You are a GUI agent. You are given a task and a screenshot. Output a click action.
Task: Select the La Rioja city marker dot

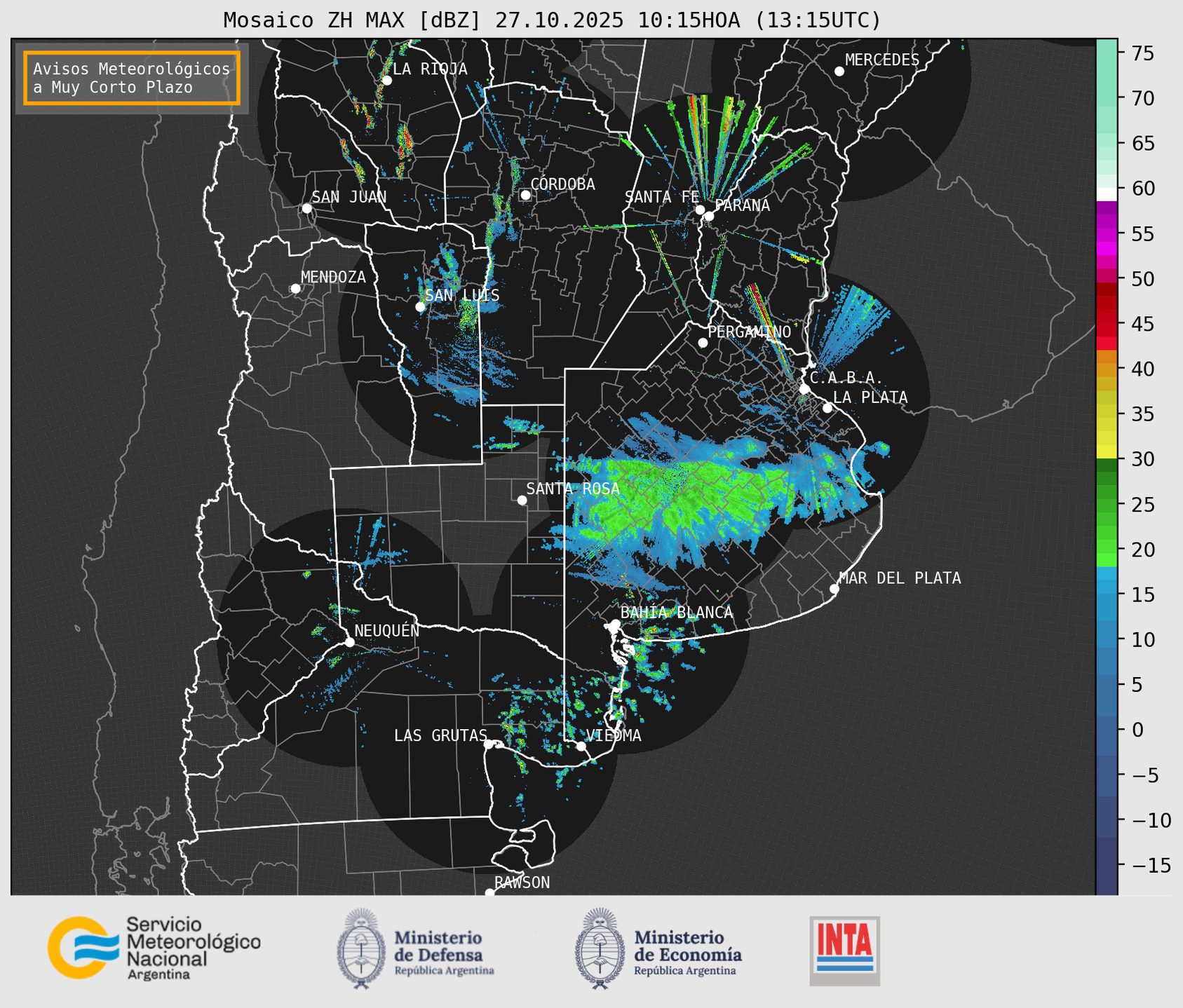pyautogui.click(x=386, y=81)
